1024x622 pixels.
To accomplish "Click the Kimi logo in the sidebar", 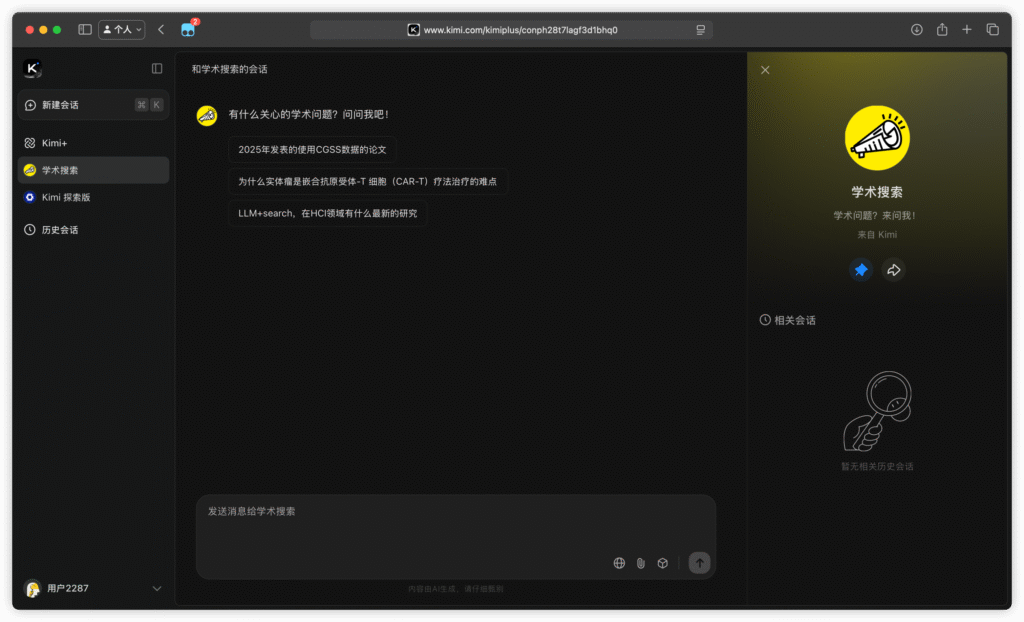I will [x=33, y=68].
